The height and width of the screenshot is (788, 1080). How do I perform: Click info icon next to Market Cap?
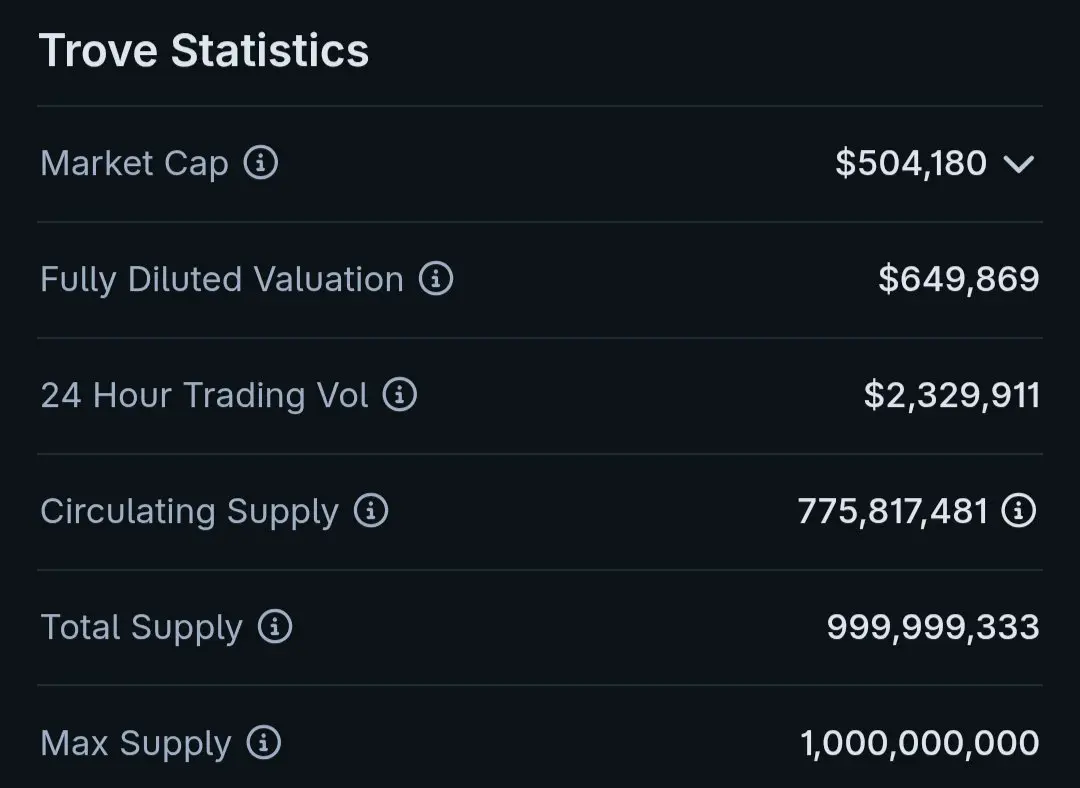(x=261, y=162)
